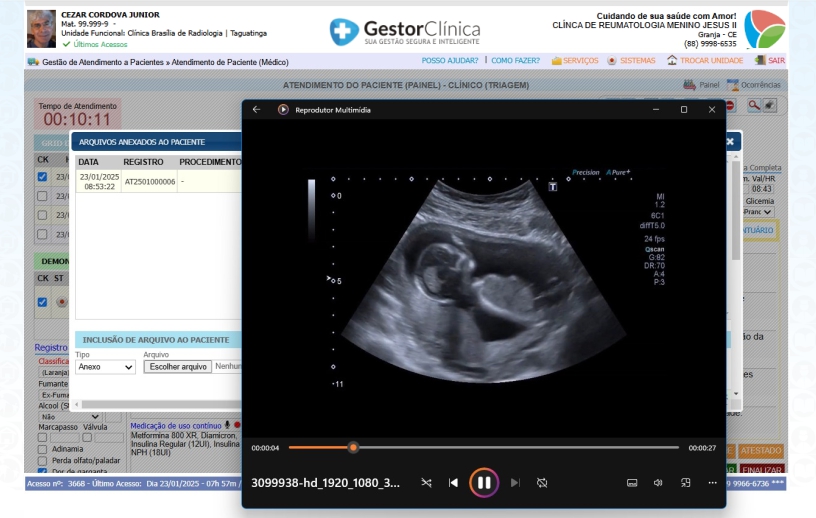Pause the ultrasound video playback

(483, 482)
